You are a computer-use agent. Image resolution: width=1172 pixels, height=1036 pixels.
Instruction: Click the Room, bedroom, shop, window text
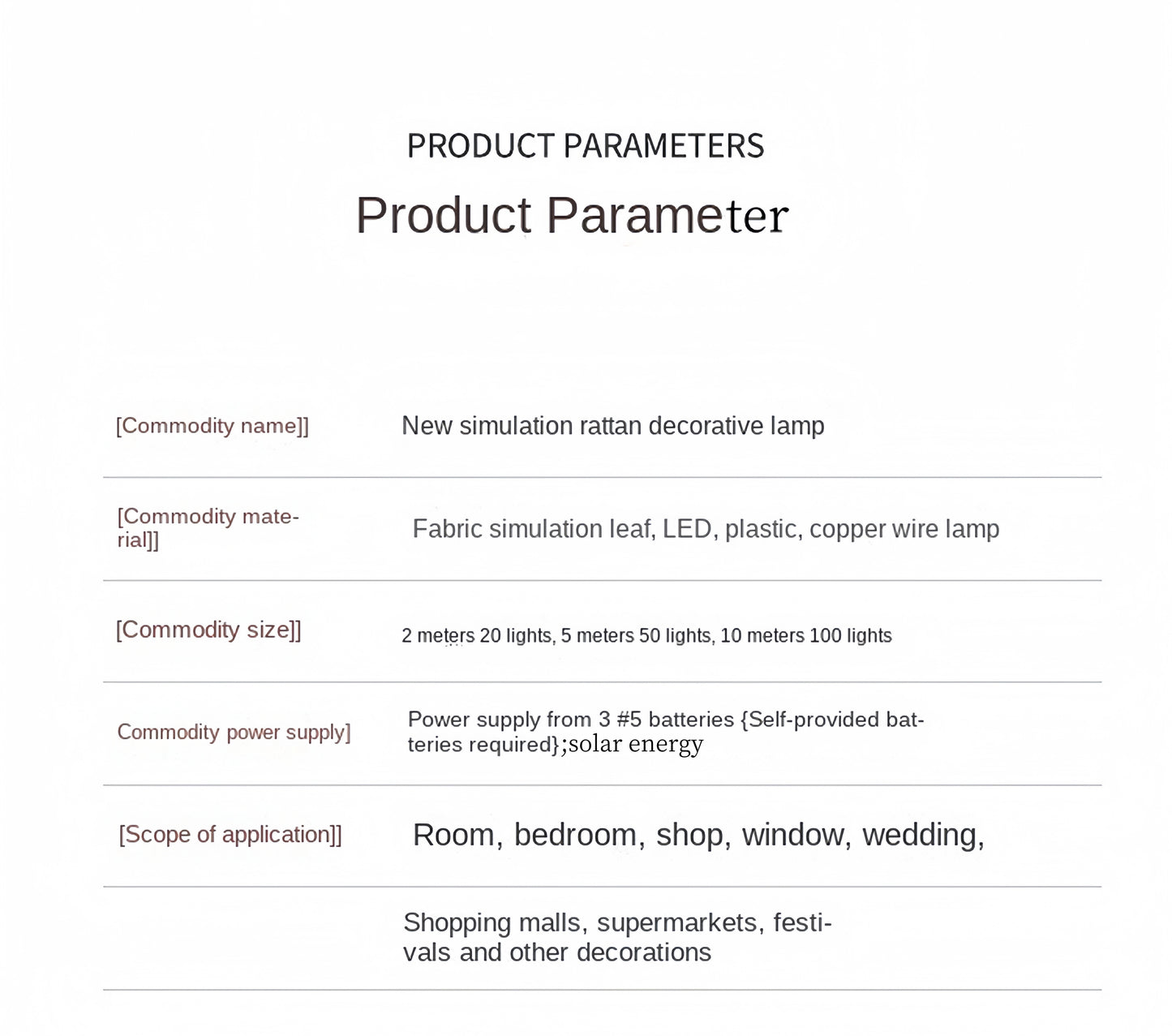click(633, 836)
